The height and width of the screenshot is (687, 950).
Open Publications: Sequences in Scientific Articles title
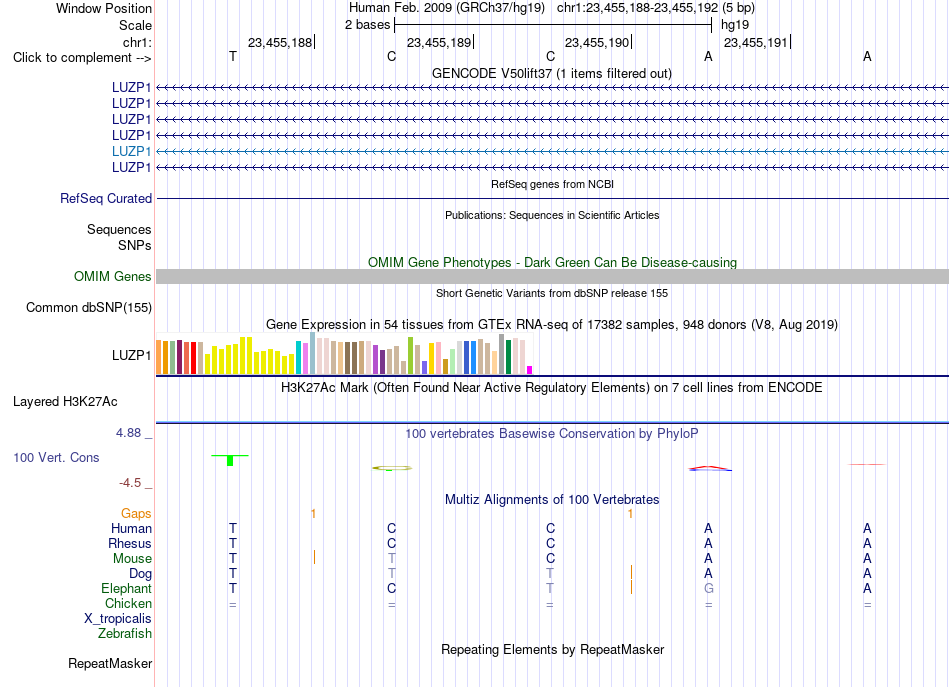pyautogui.click(x=552, y=215)
